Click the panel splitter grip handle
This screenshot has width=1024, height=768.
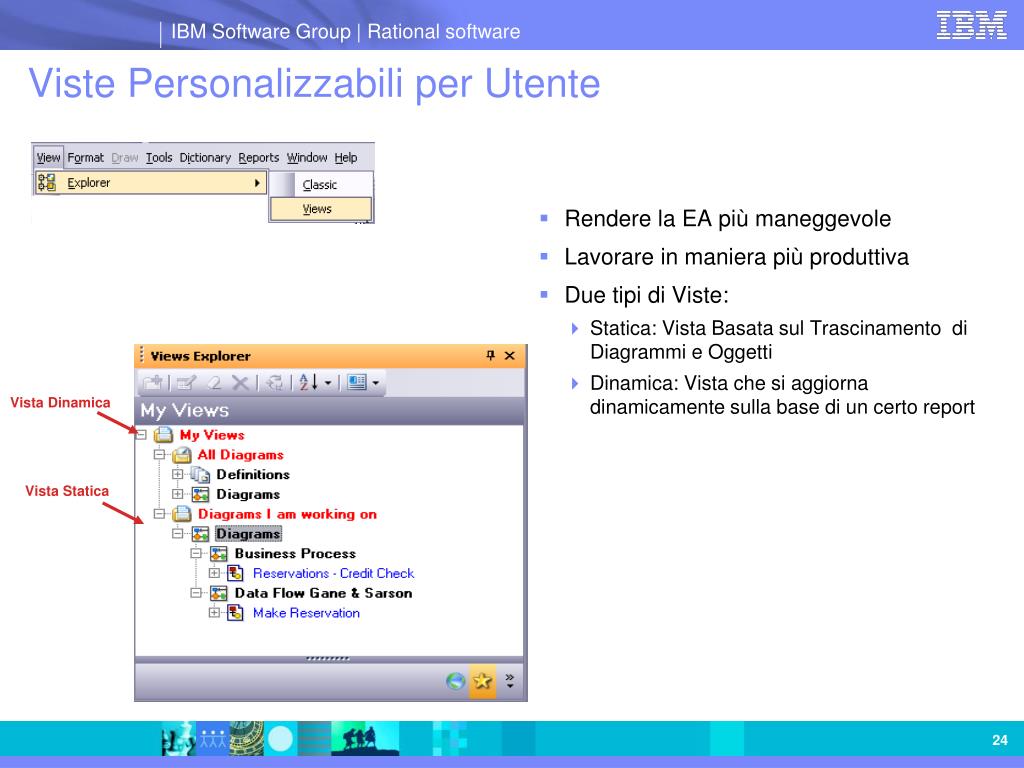(x=328, y=658)
